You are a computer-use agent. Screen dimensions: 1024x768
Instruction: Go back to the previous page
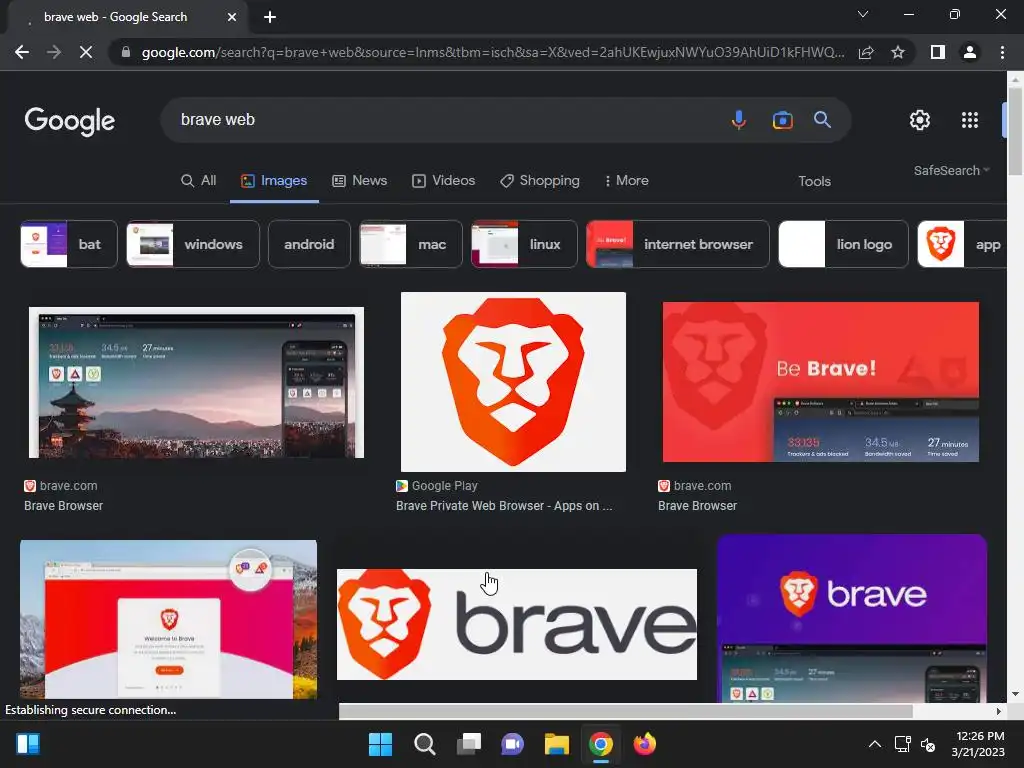click(x=22, y=52)
